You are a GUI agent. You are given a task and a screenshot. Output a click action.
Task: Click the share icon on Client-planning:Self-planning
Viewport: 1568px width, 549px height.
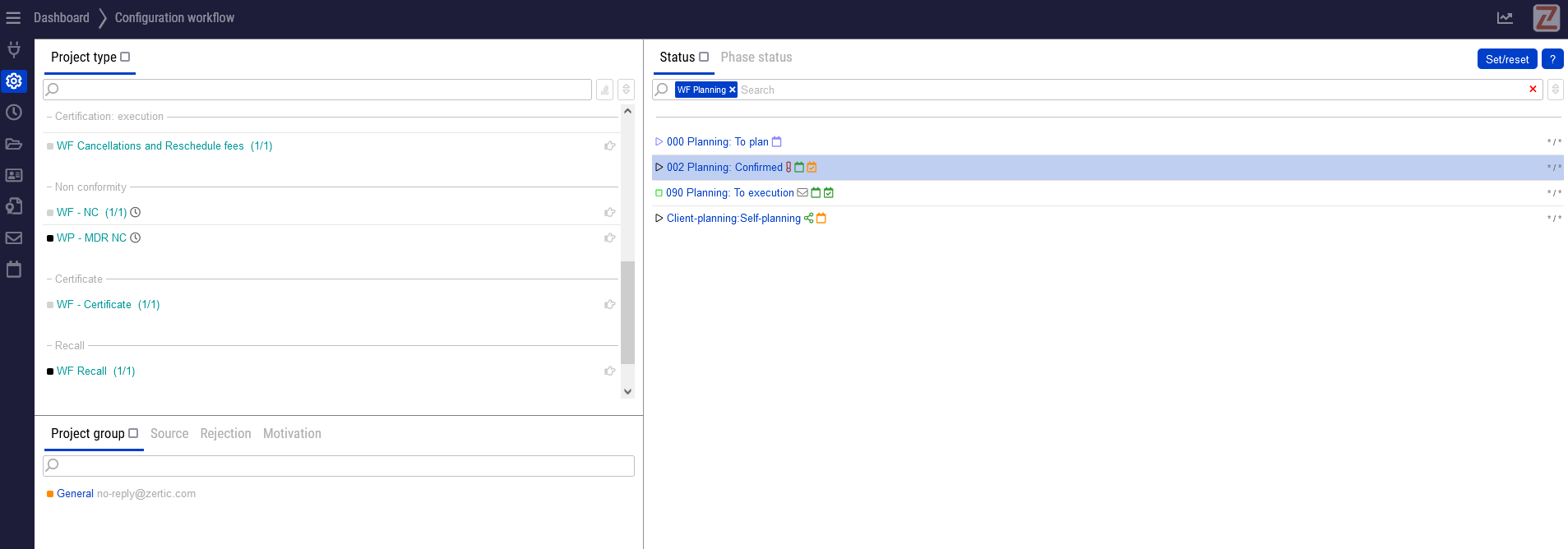[x=809, y=219]
